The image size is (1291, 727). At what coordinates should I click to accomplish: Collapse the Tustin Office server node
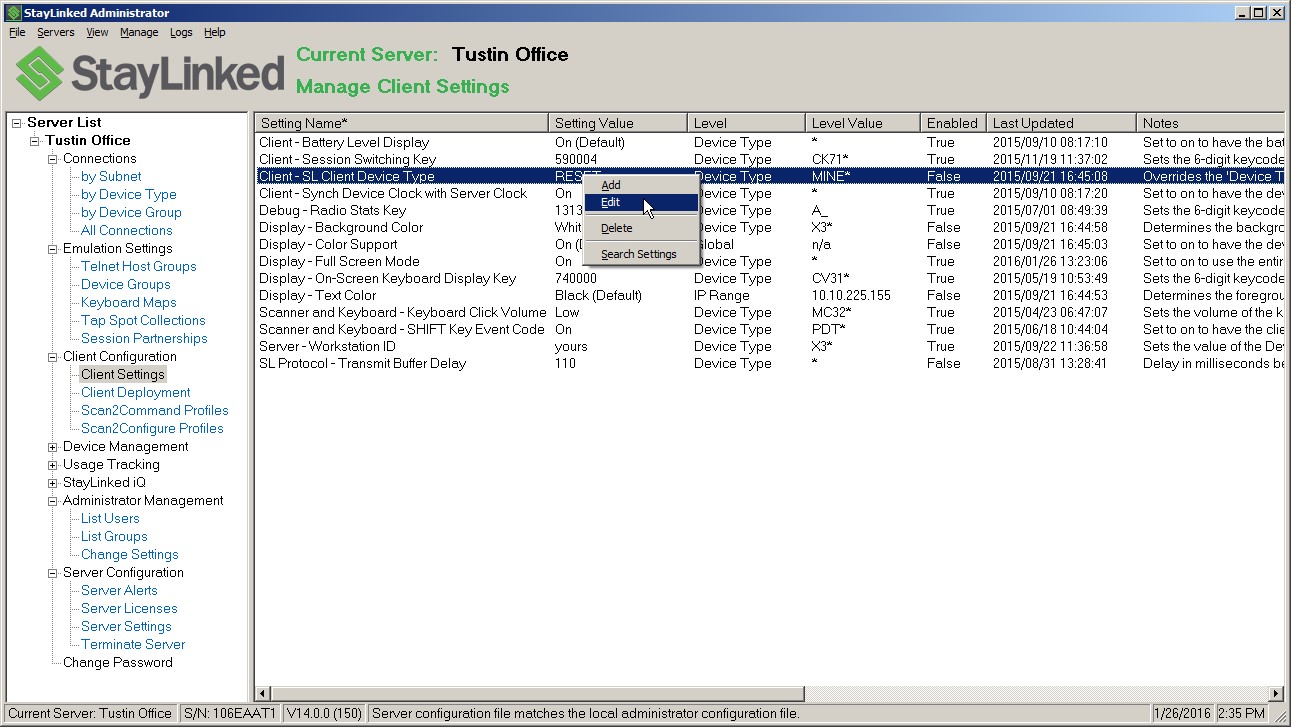pyautogui.click(x=35, y=141)
